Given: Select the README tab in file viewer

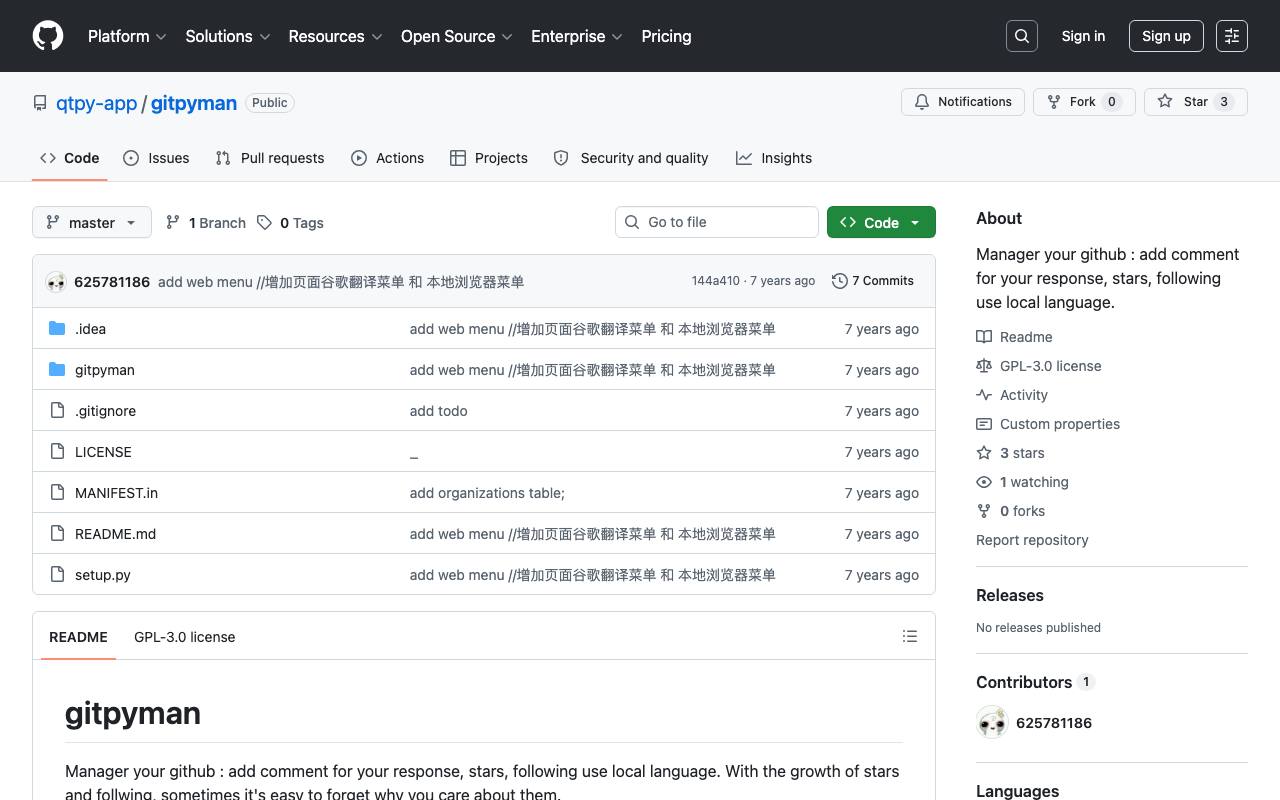Looking at the screenshot, I should pos(78,637).
